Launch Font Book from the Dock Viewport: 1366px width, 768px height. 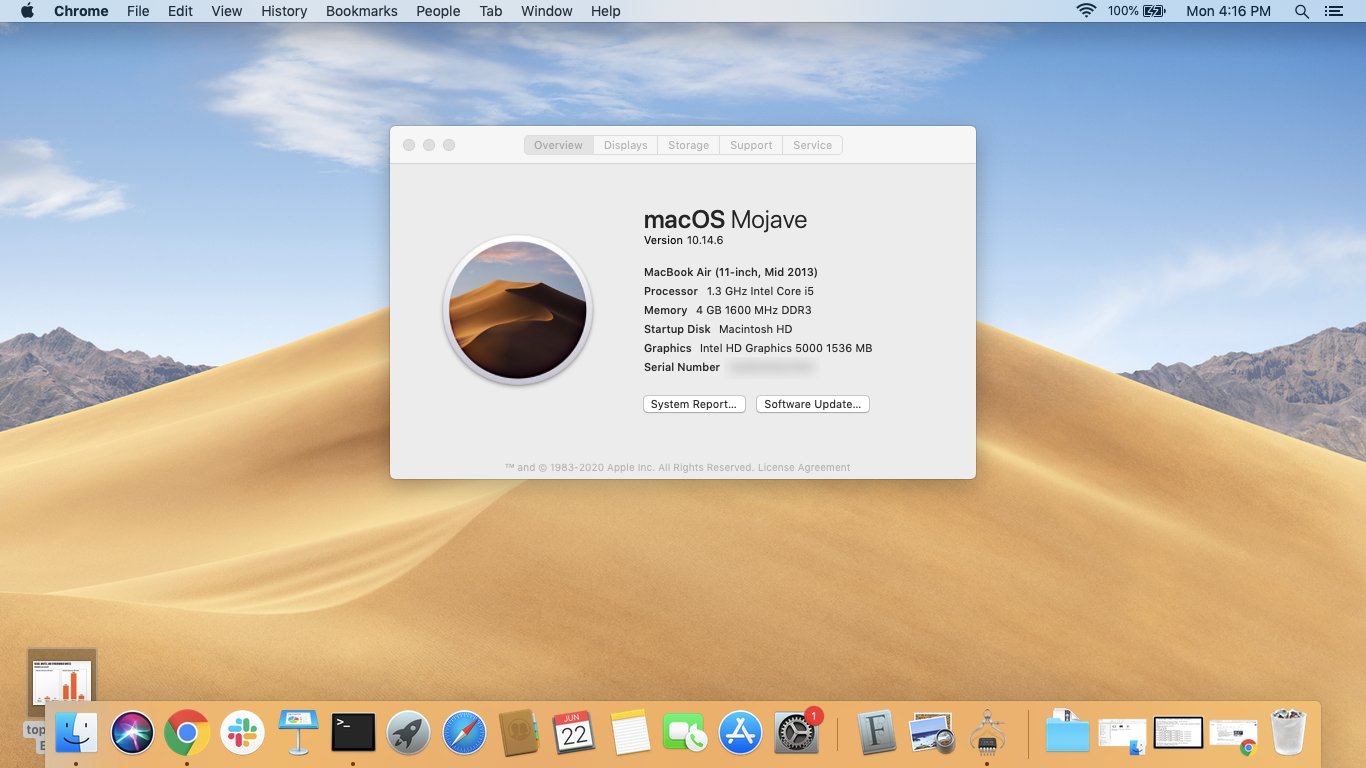click(x=877, y=733)
